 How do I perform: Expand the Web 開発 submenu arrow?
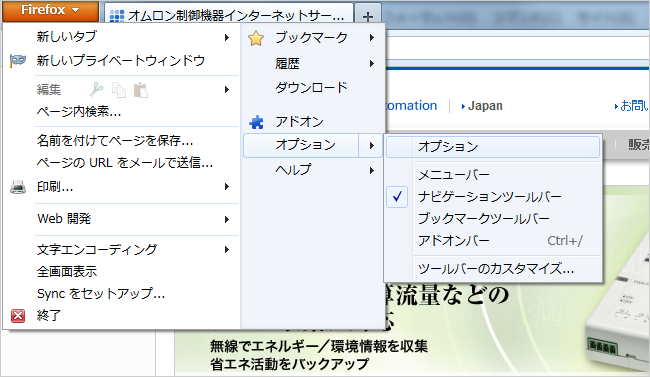[227, 219]
